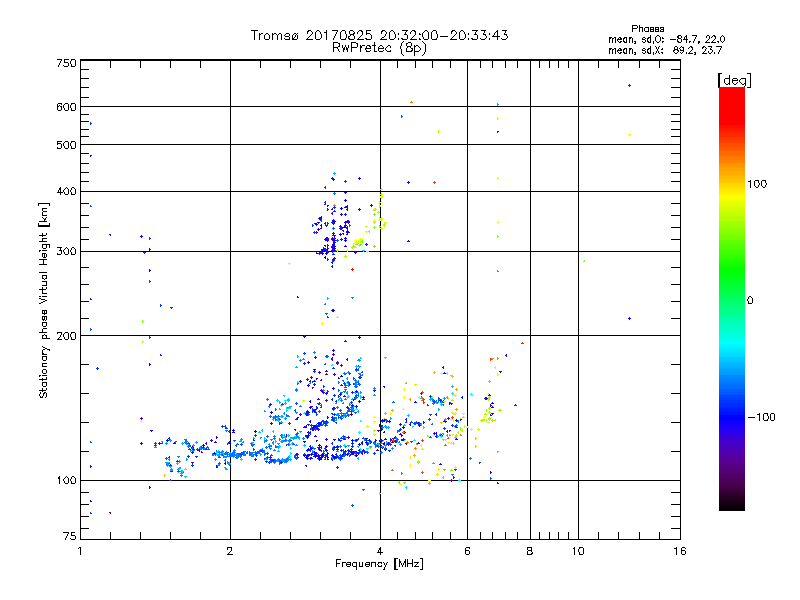Click the 'Frequency [MHz]' axis title
Viewport: 800px width, 600px height.
click(379, 564)
